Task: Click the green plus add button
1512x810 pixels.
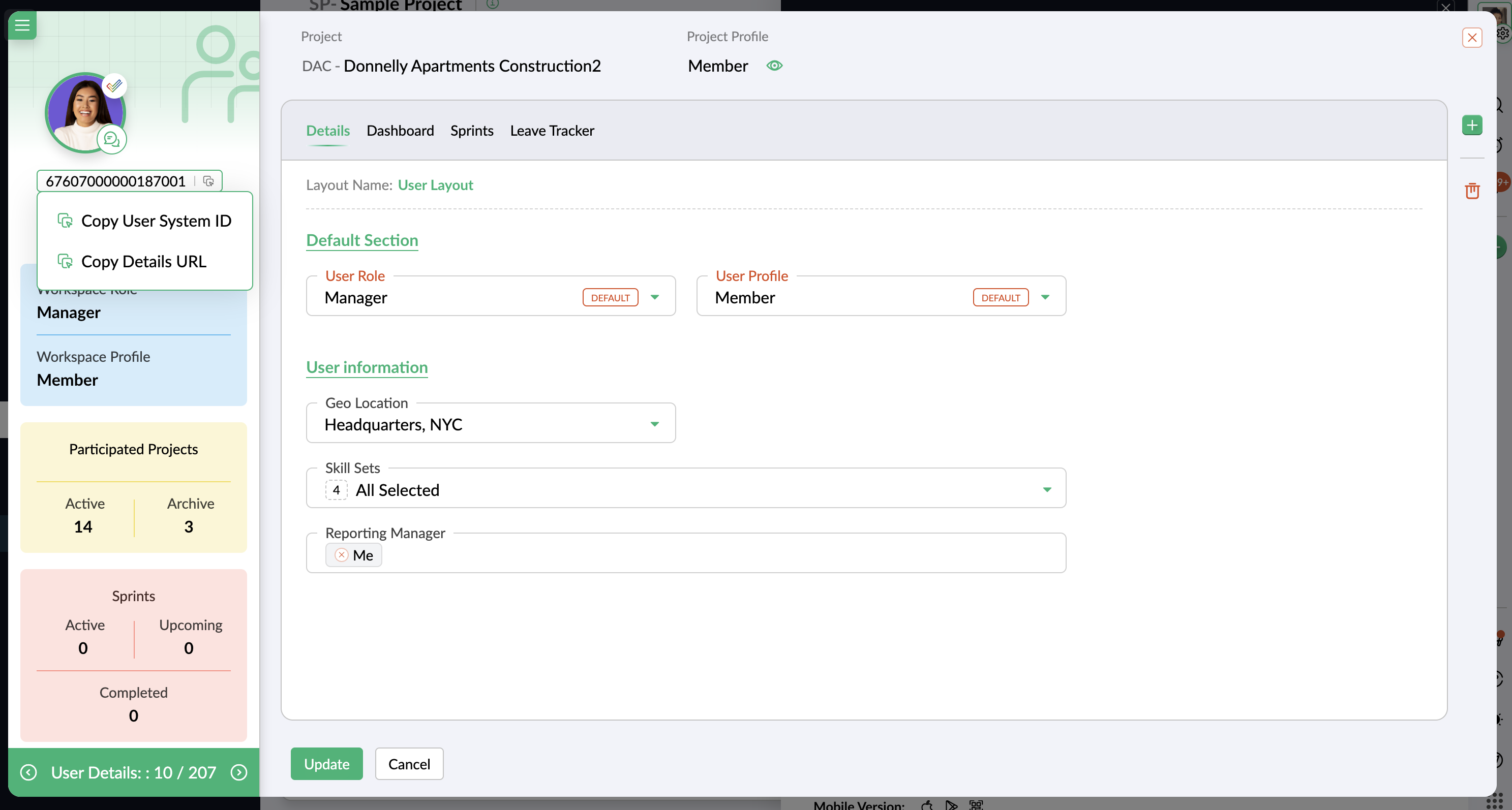Action: pyautogui.click(x=1471, y=126)
